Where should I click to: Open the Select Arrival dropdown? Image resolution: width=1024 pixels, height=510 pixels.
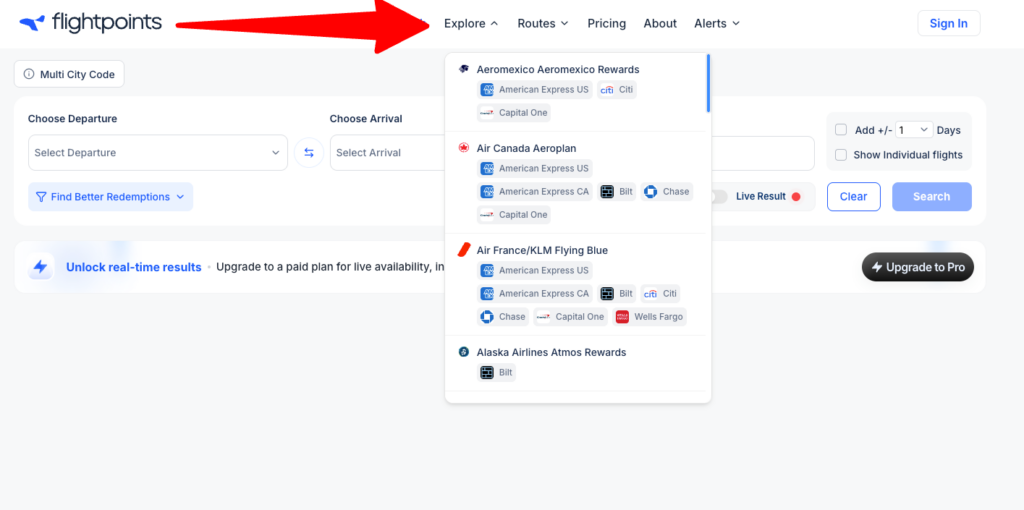387,153
